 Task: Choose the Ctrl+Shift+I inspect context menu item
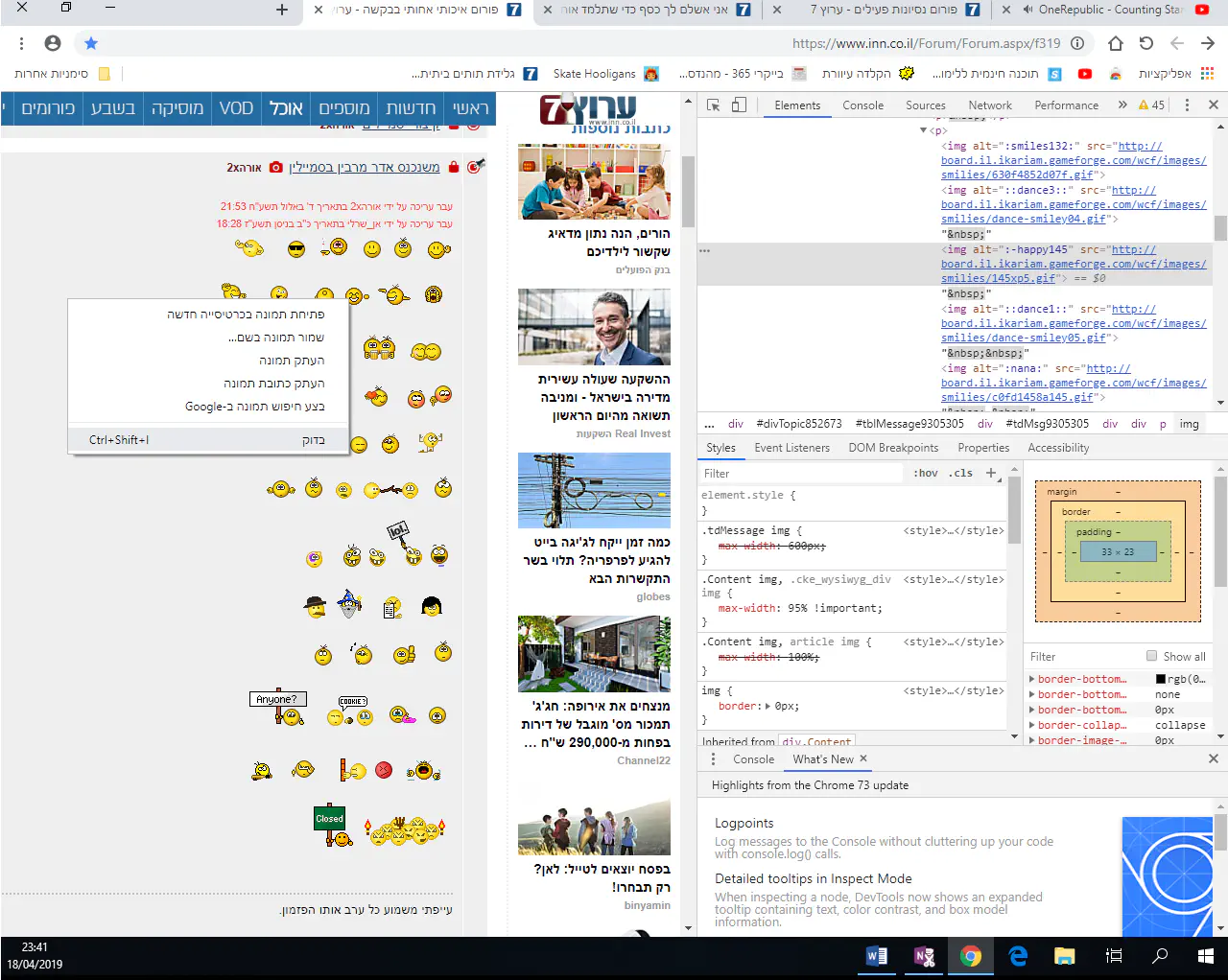(207, 440)
